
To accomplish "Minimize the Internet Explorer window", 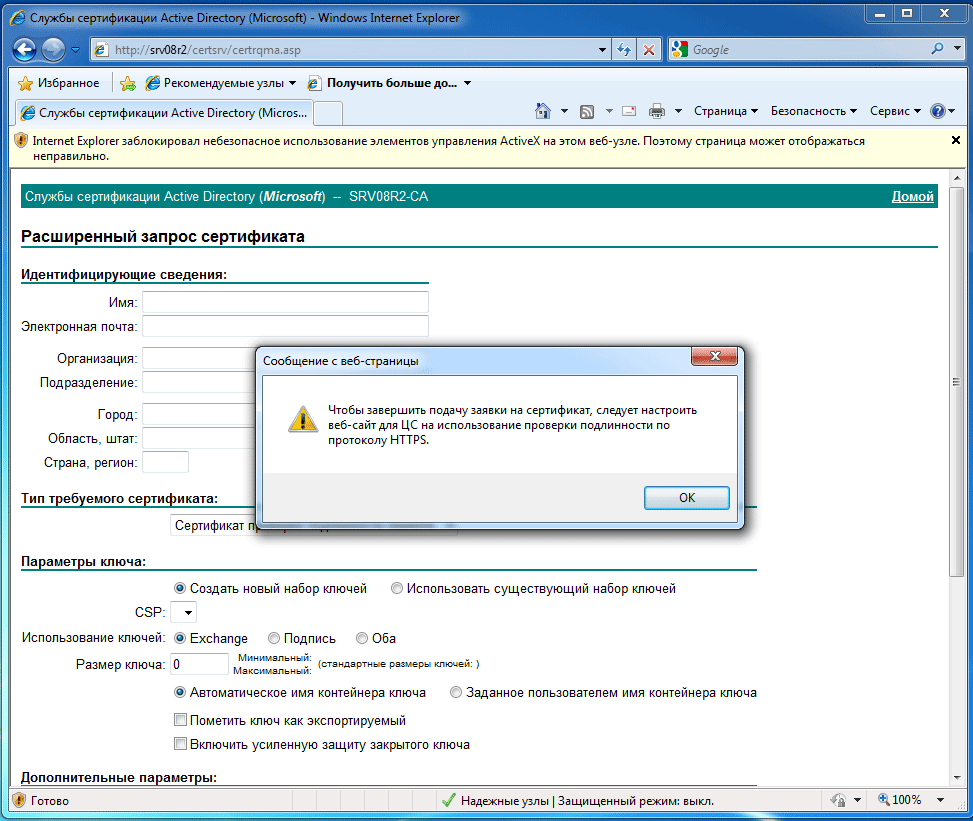I will (880, 14).
